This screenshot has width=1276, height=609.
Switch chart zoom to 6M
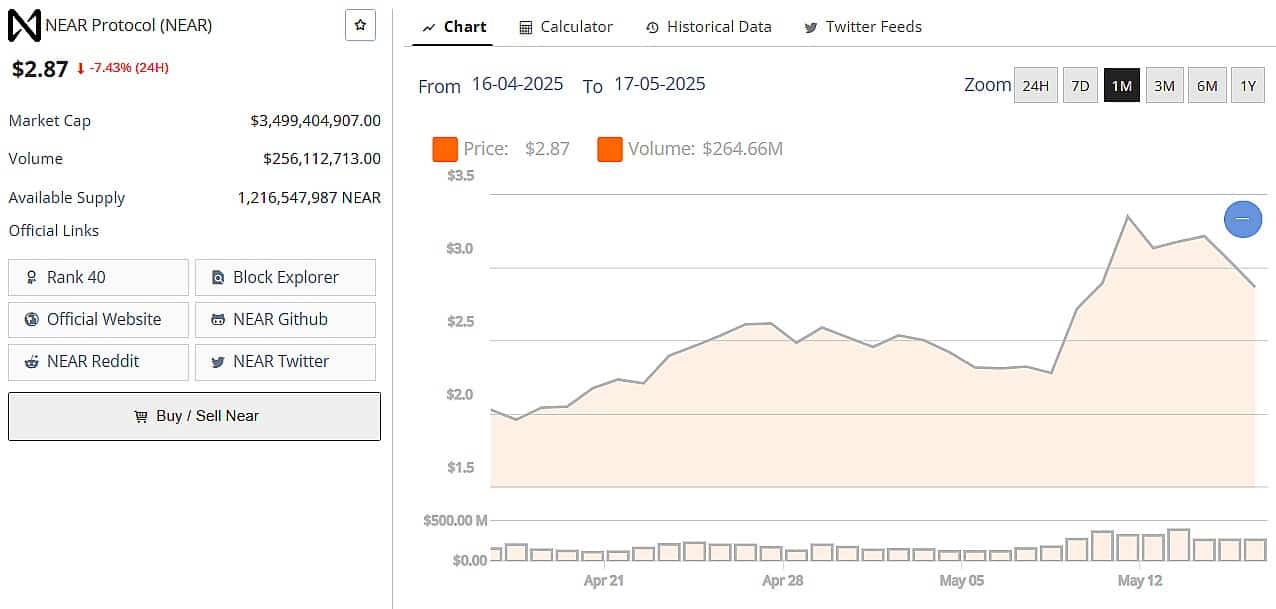click(1207, 86)
